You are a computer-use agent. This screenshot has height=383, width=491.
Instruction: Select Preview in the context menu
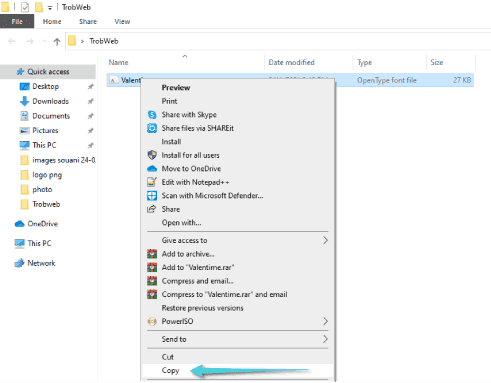tap(237, 88)
